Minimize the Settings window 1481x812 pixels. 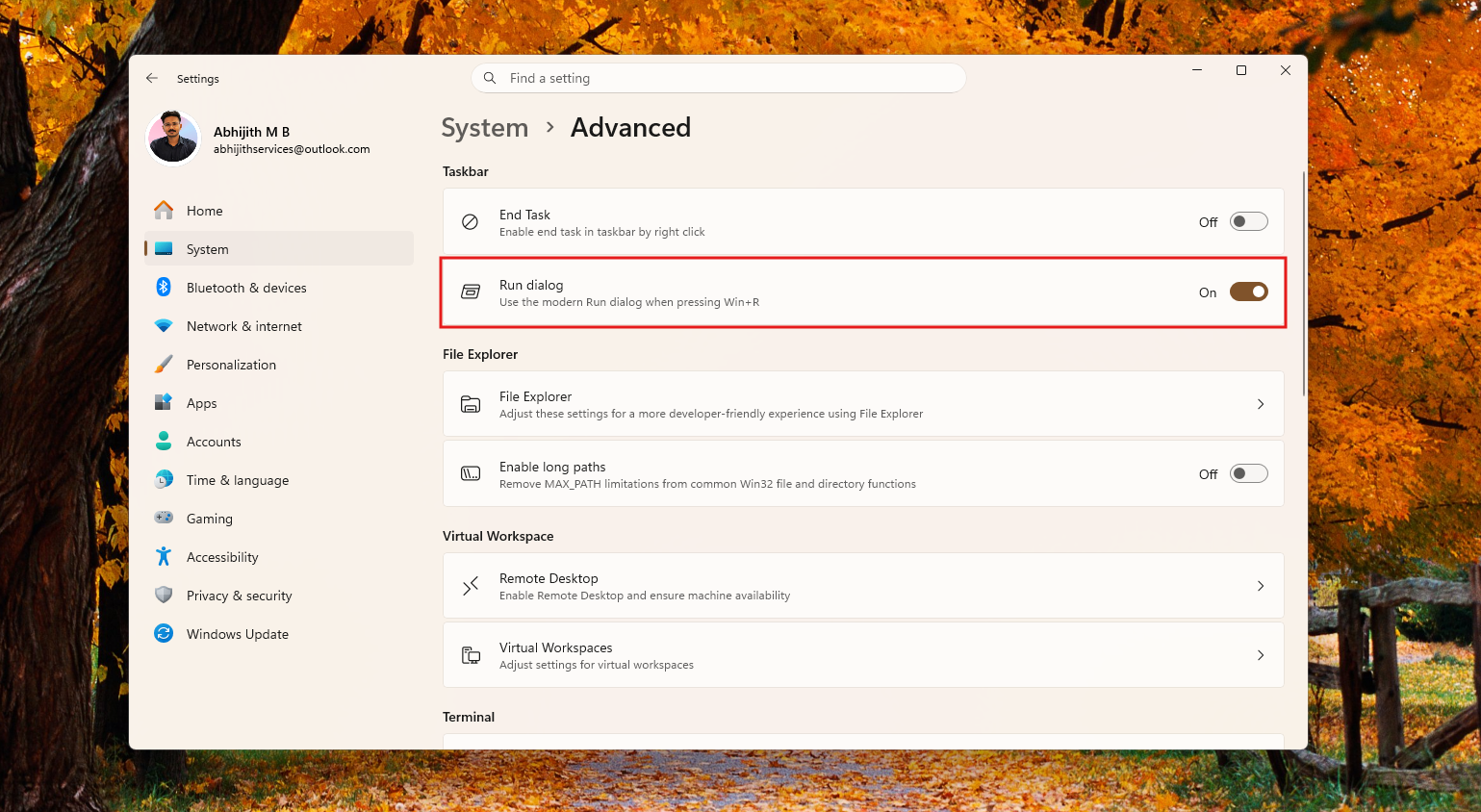point(1197,70)
